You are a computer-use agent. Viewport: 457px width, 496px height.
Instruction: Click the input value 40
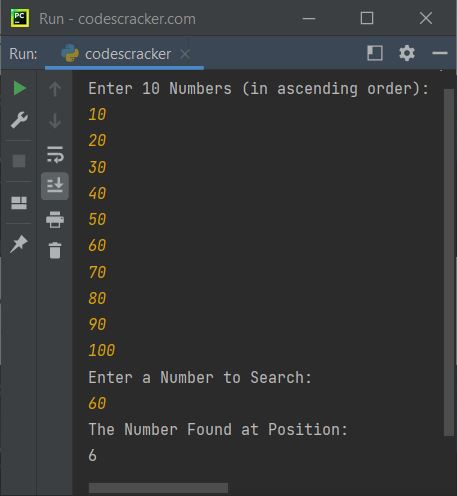coord(97,193)
